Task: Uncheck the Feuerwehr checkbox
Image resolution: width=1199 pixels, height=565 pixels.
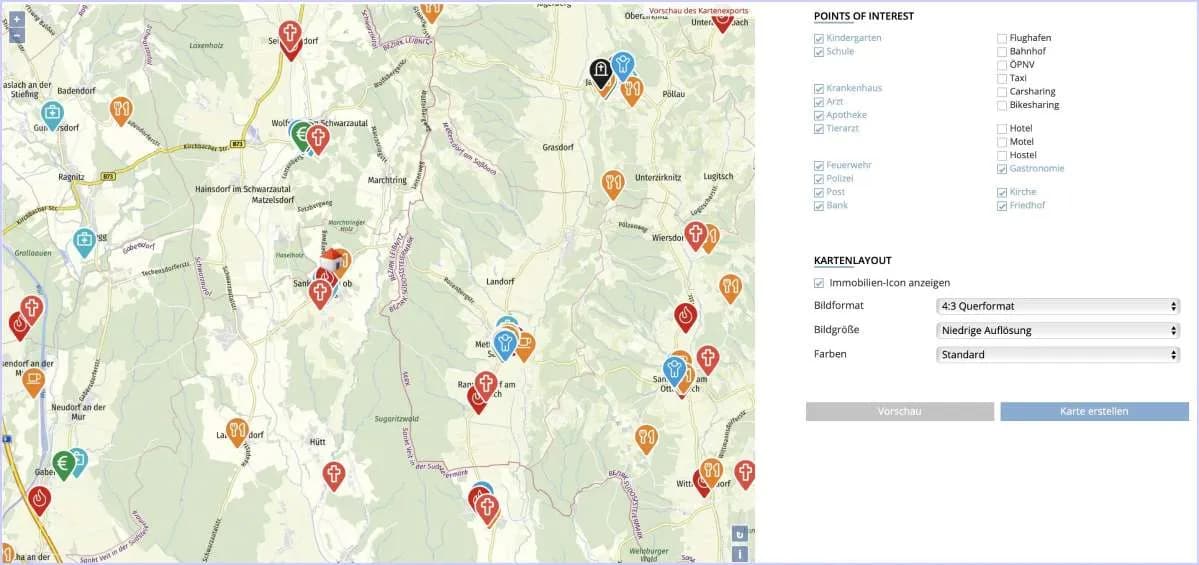Action: (x=819, y=165)
